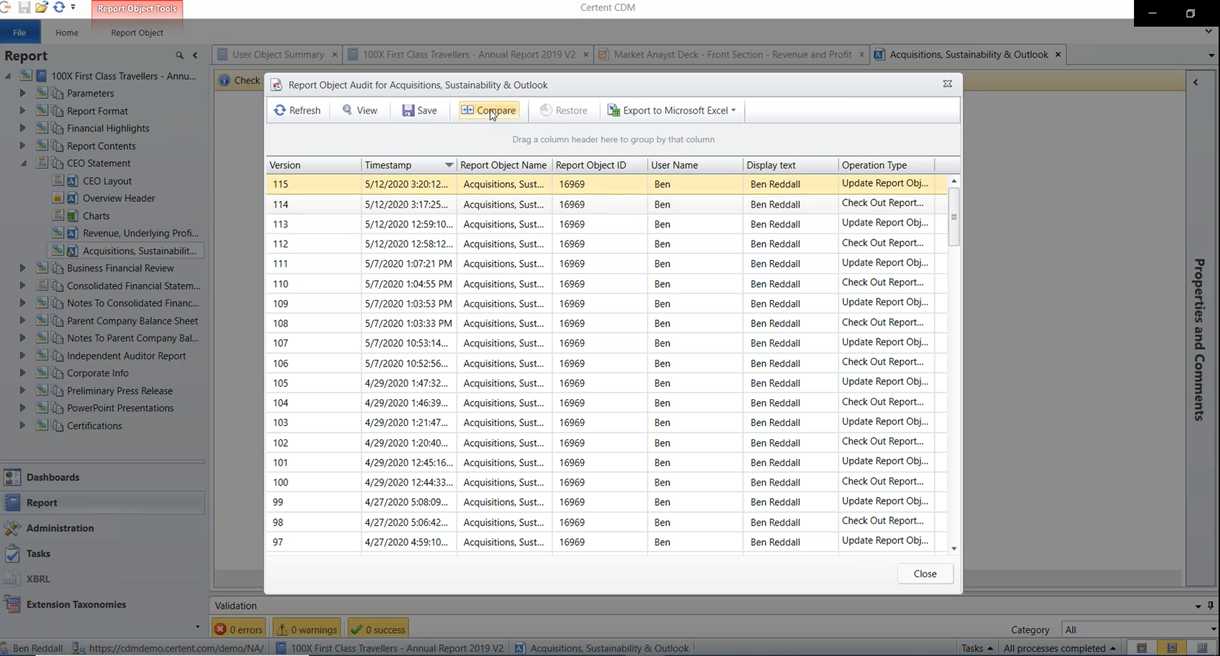Click the audit list scrollbar up arrow
This screenshot has height=656, width=1220.
click(x=954, y=181)
